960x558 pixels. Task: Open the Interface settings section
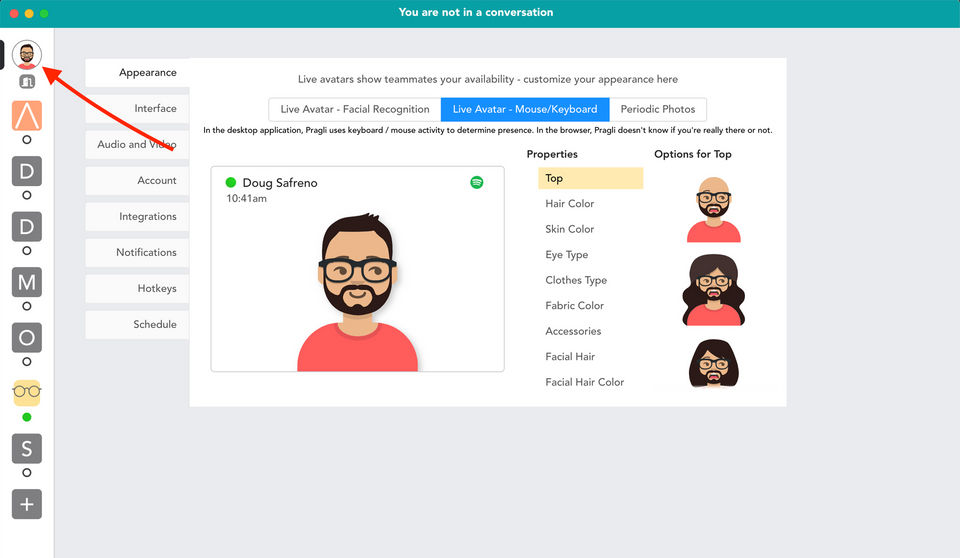[137, 108]
